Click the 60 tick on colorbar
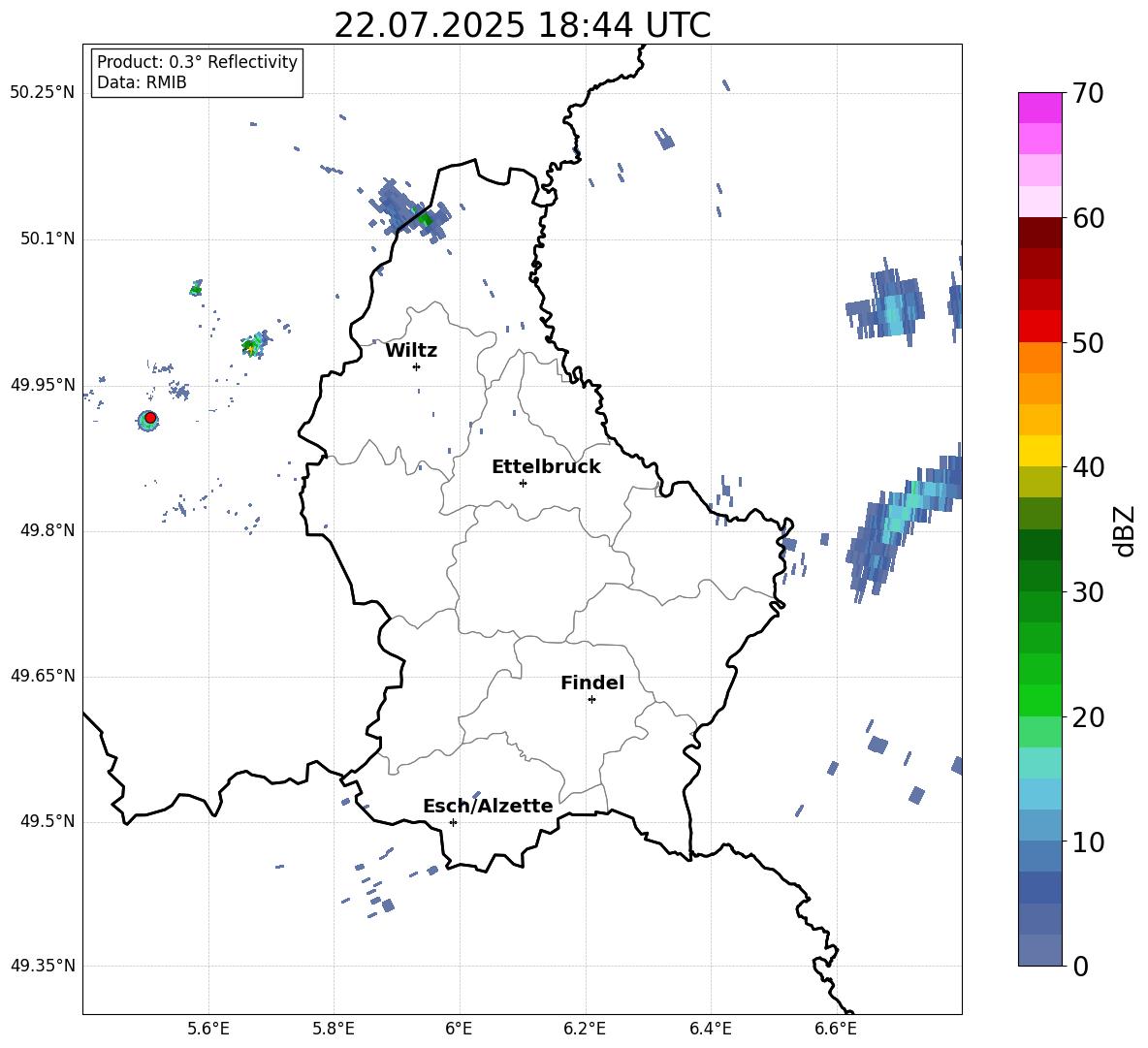This screenshot has height=1048, width=1148. (1088, 217)
